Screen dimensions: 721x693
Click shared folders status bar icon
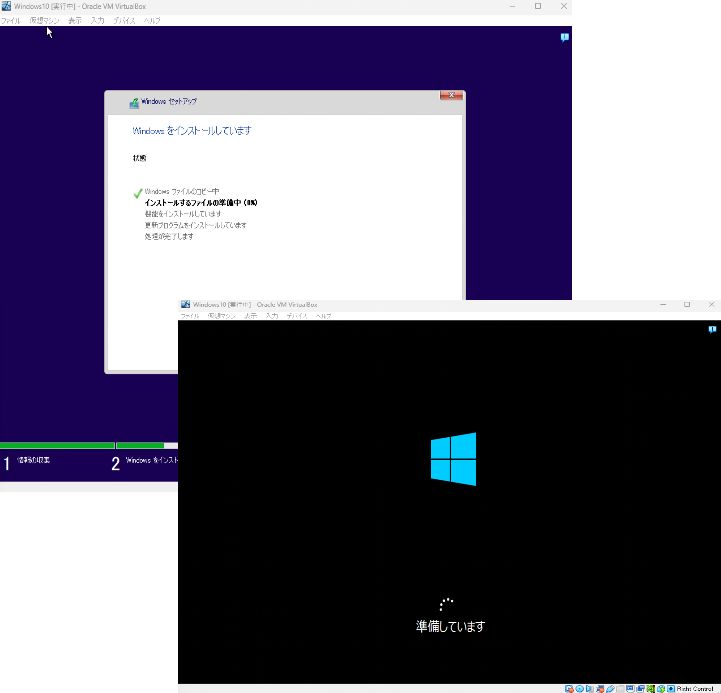click(620, 688)
